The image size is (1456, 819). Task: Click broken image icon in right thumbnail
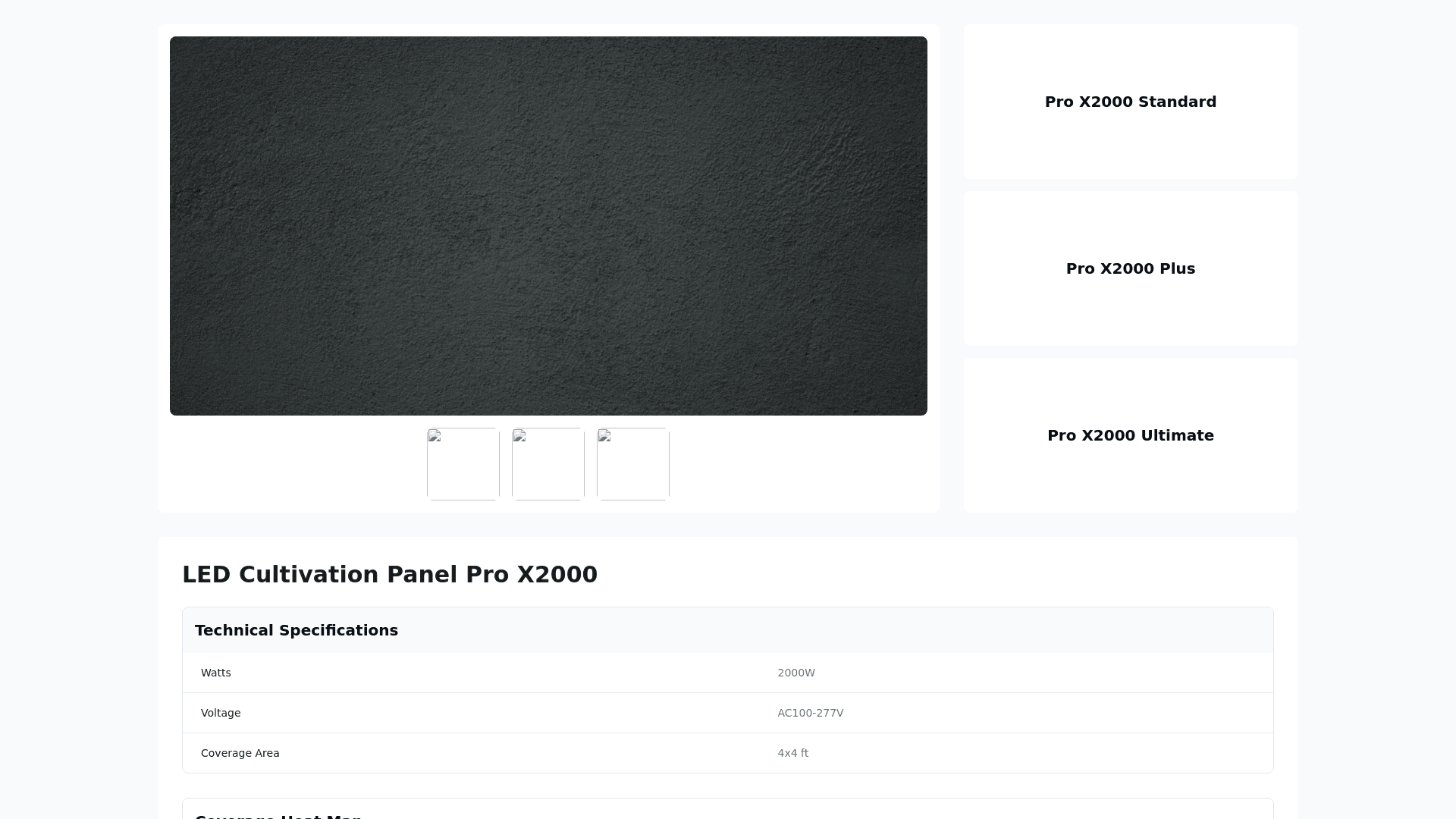pos(604,435)
